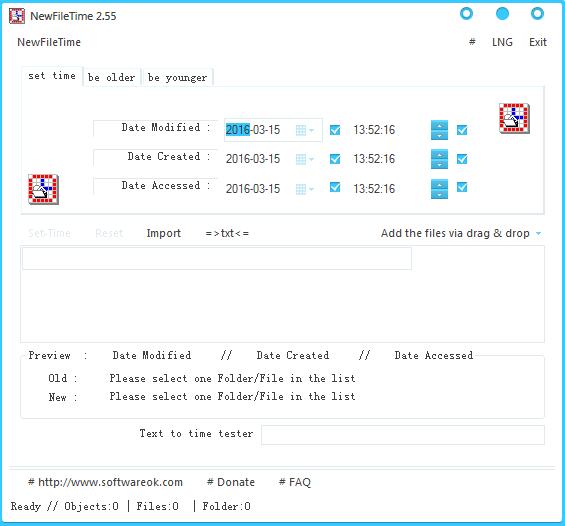Screen dimensions: 565x526
Task: Click the disabled Reset button
Action: click(x=109, y=233)
